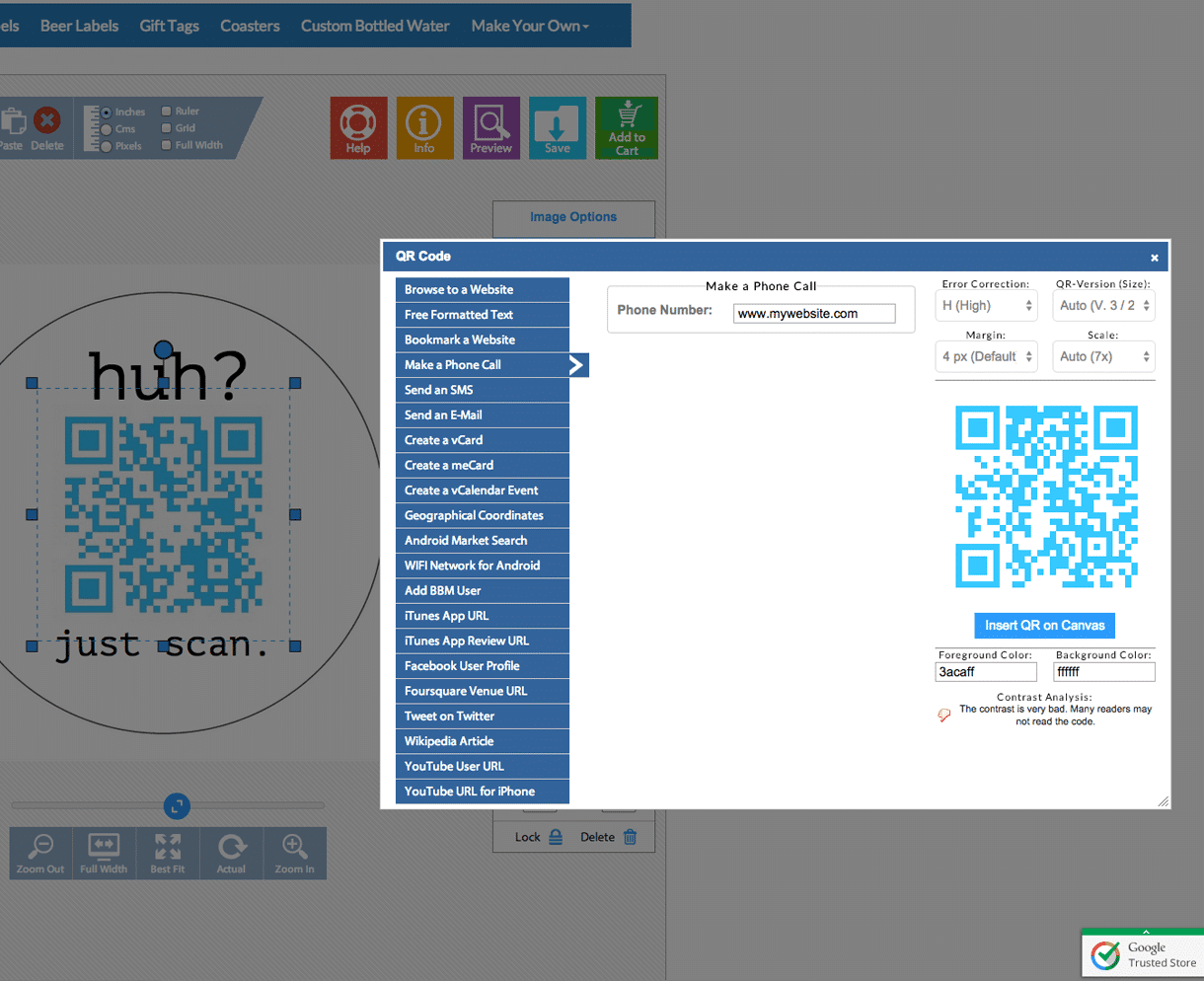Select the Pixels unit radio button
The width and height of the screenshot is (1204, 981).
pyautogui.click(x=107, y=146)
